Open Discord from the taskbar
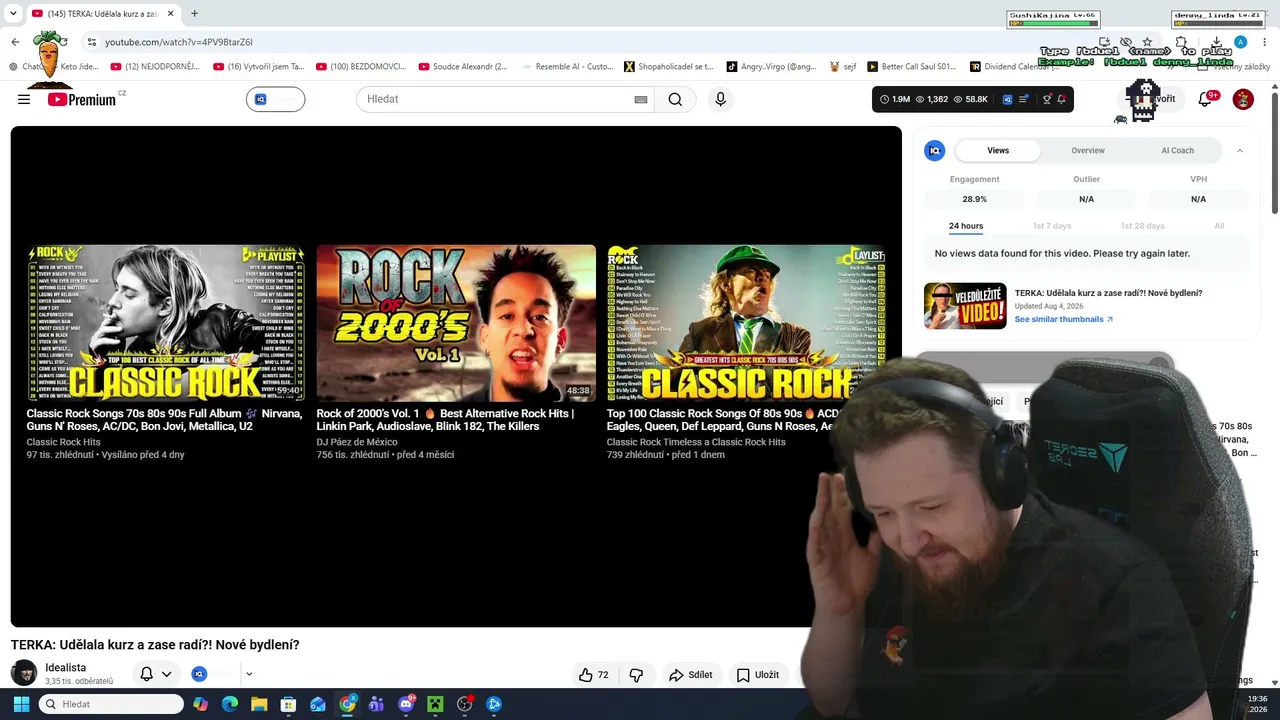This screenshot has width=1280, height=720. [x=406, y=704]
